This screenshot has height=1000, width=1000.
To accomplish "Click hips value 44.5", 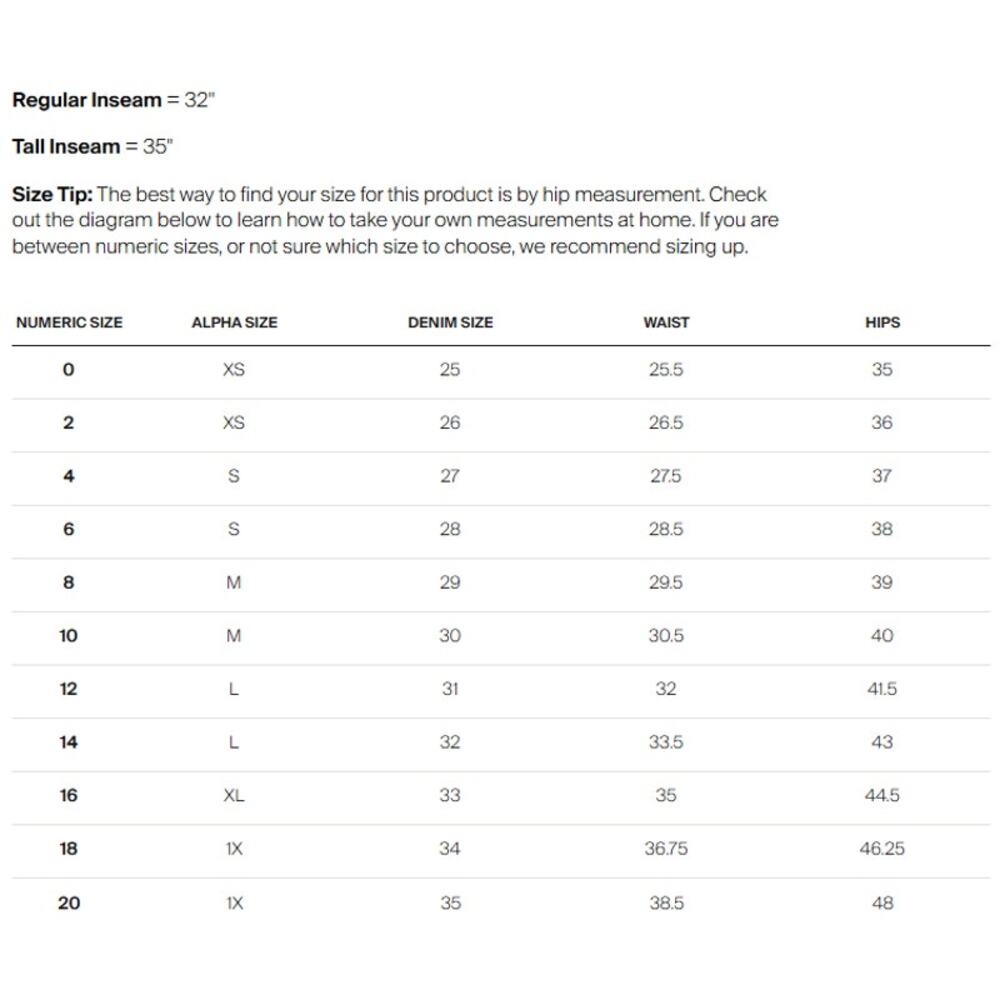I will (x=882, y=795).
